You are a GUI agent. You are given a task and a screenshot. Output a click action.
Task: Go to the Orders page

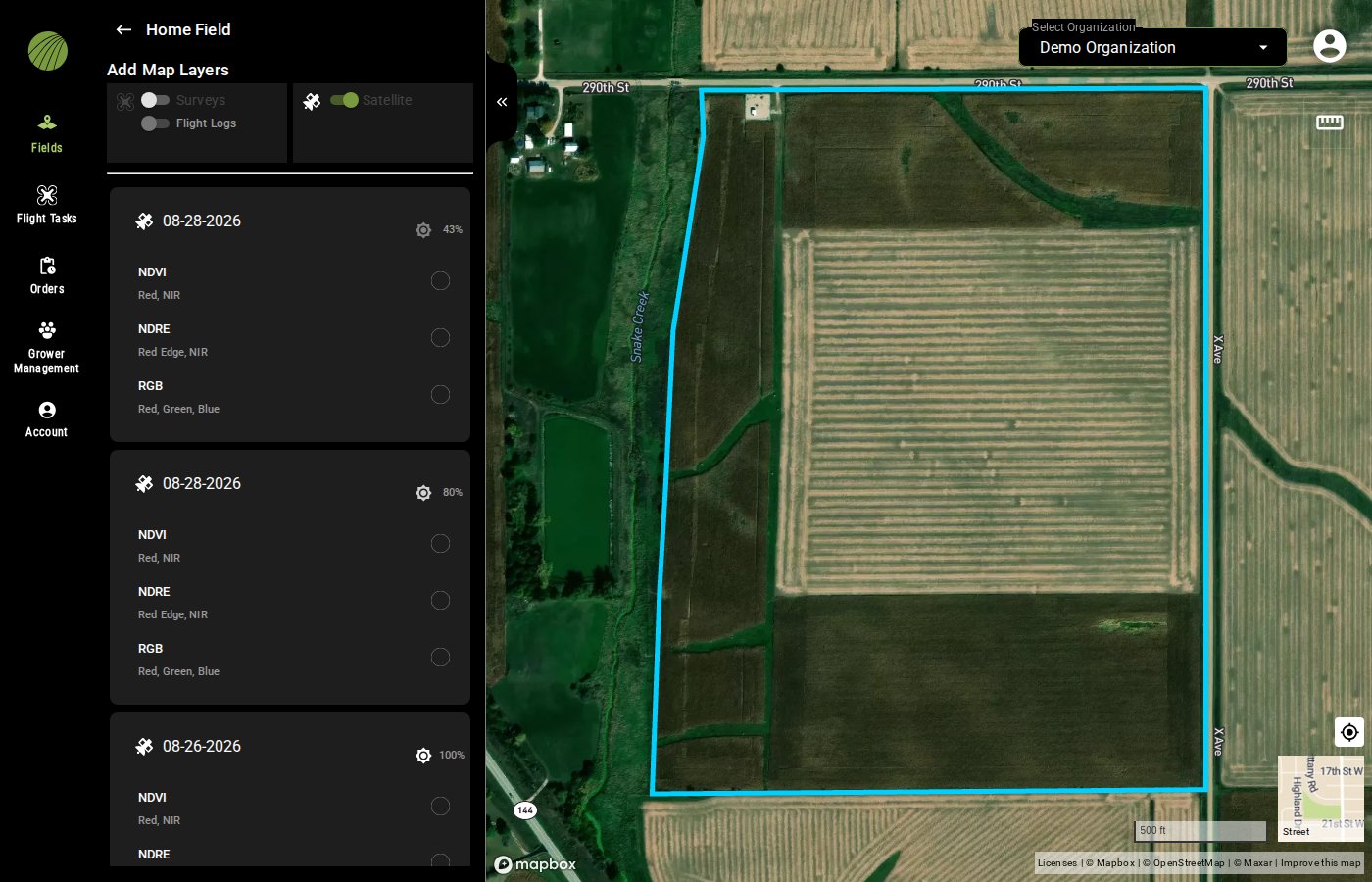[46, 275]
